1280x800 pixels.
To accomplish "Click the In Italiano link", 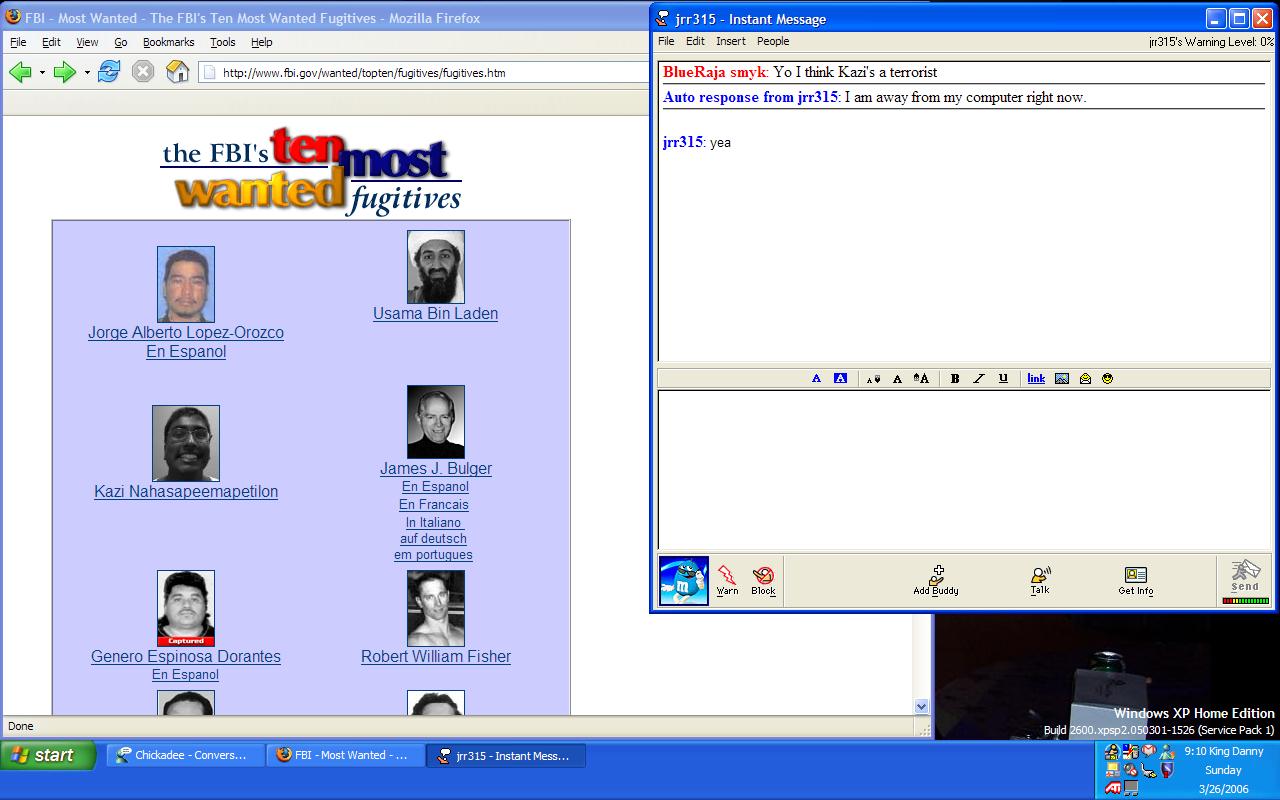I will click(x=434, y=522).
